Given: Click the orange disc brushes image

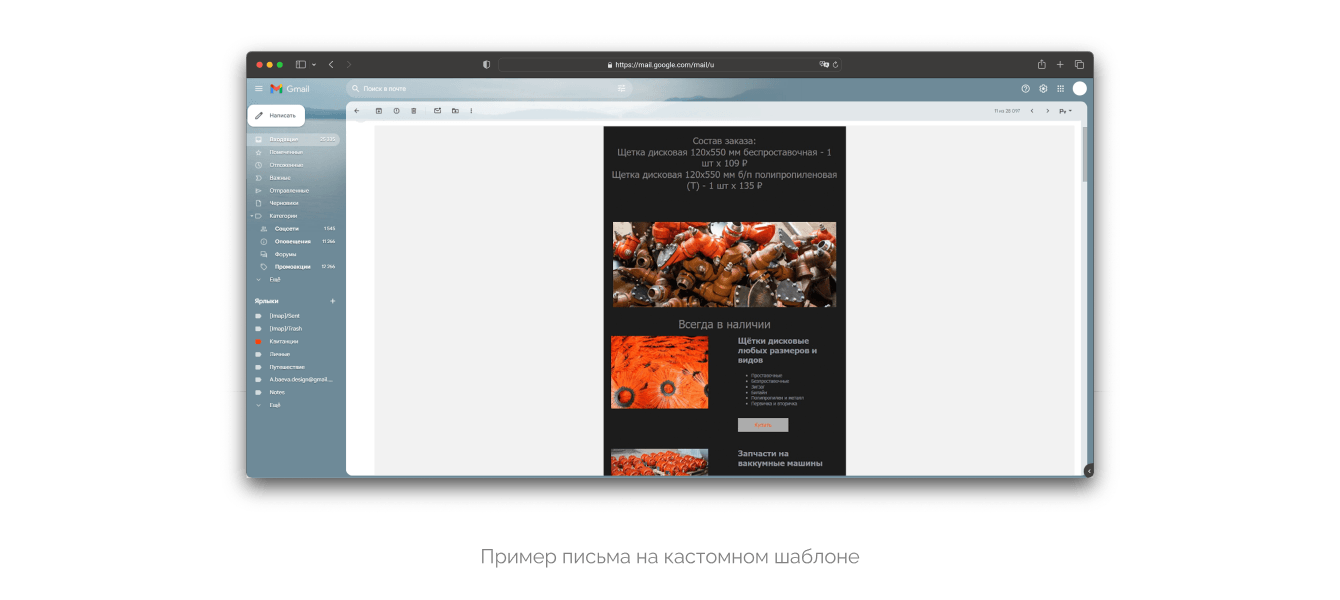Looking at the screenshot, I should point(660,372).
